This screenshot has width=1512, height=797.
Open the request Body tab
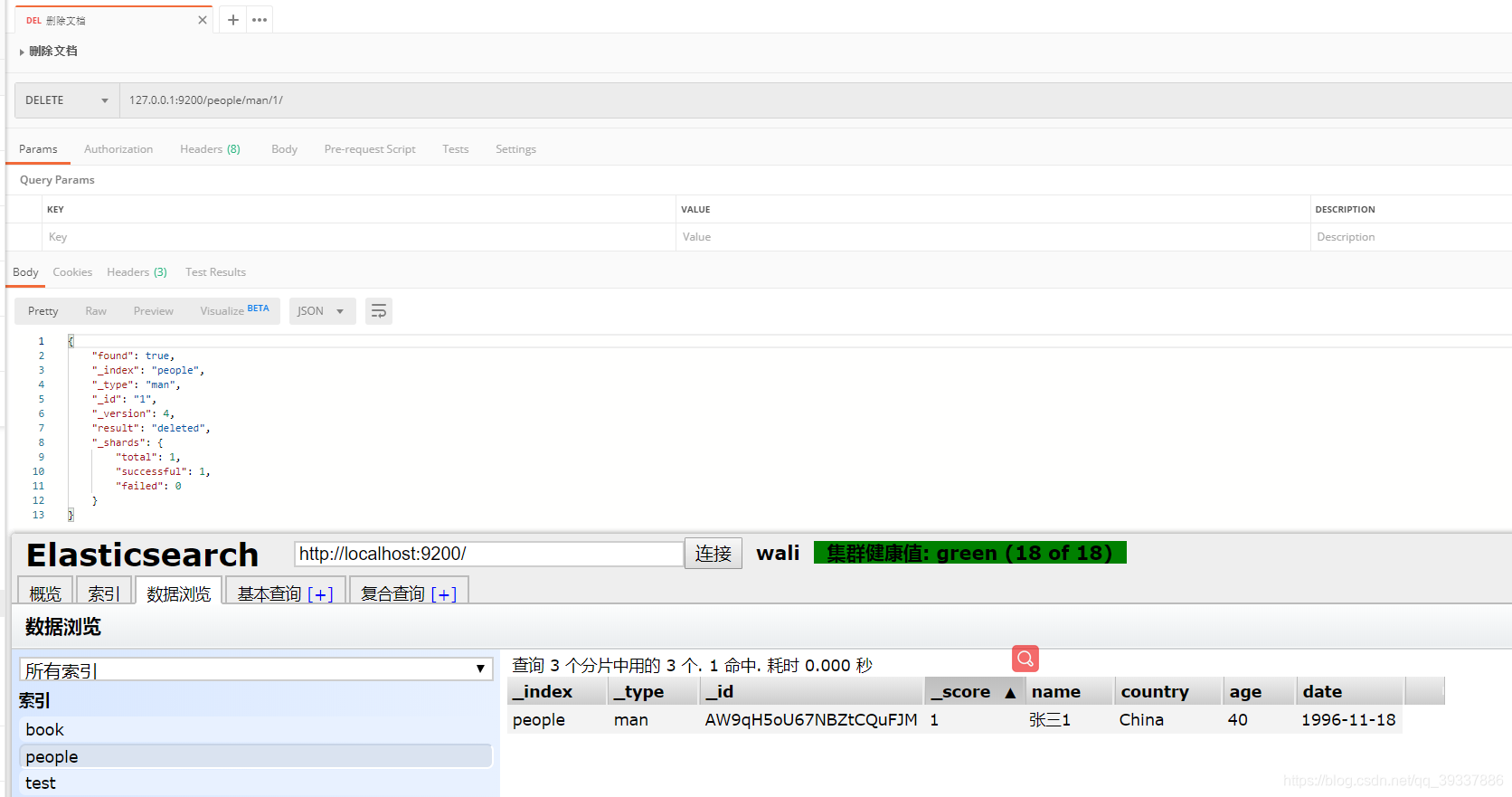pos(284,149)
